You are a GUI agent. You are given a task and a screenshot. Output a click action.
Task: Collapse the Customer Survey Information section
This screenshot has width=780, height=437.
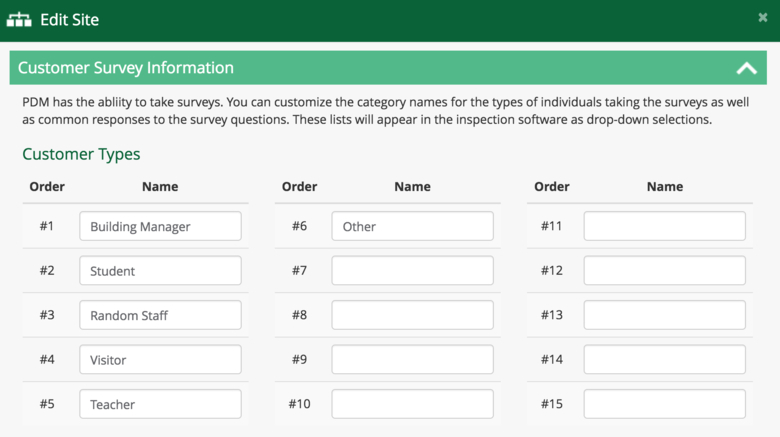pyautogui.click(x=746, y=69)
